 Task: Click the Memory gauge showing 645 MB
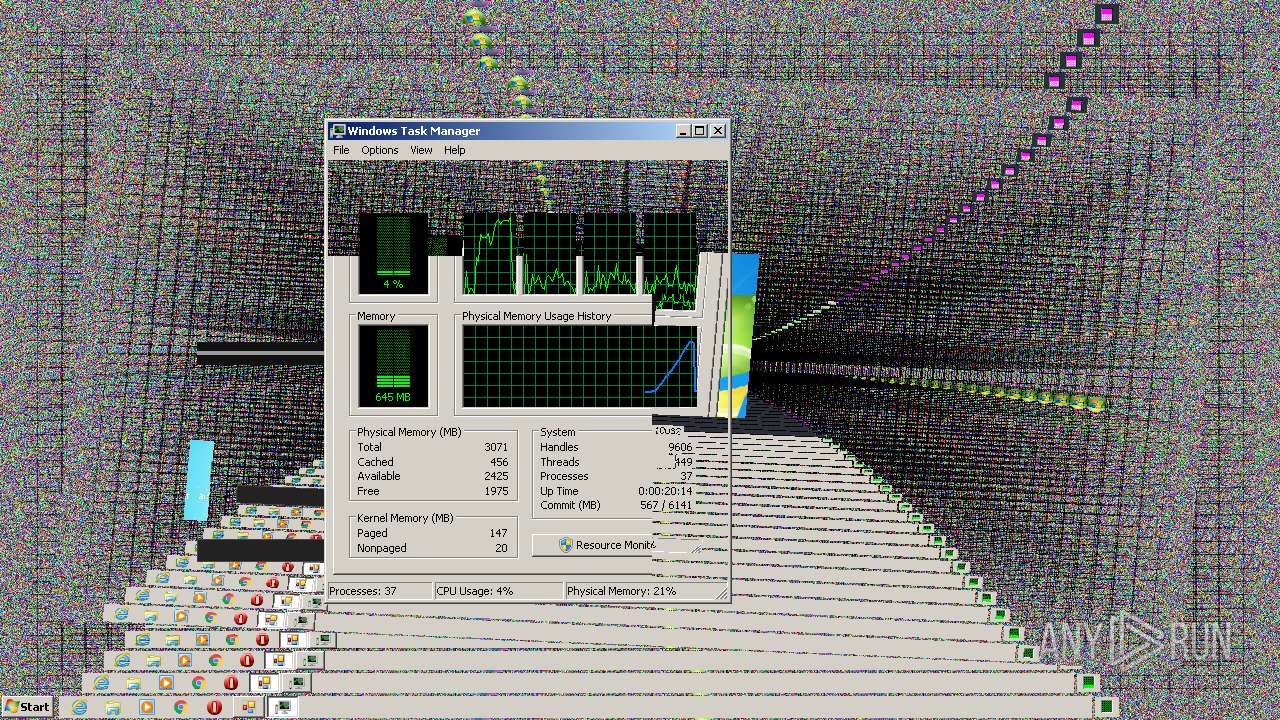[393, 366]
